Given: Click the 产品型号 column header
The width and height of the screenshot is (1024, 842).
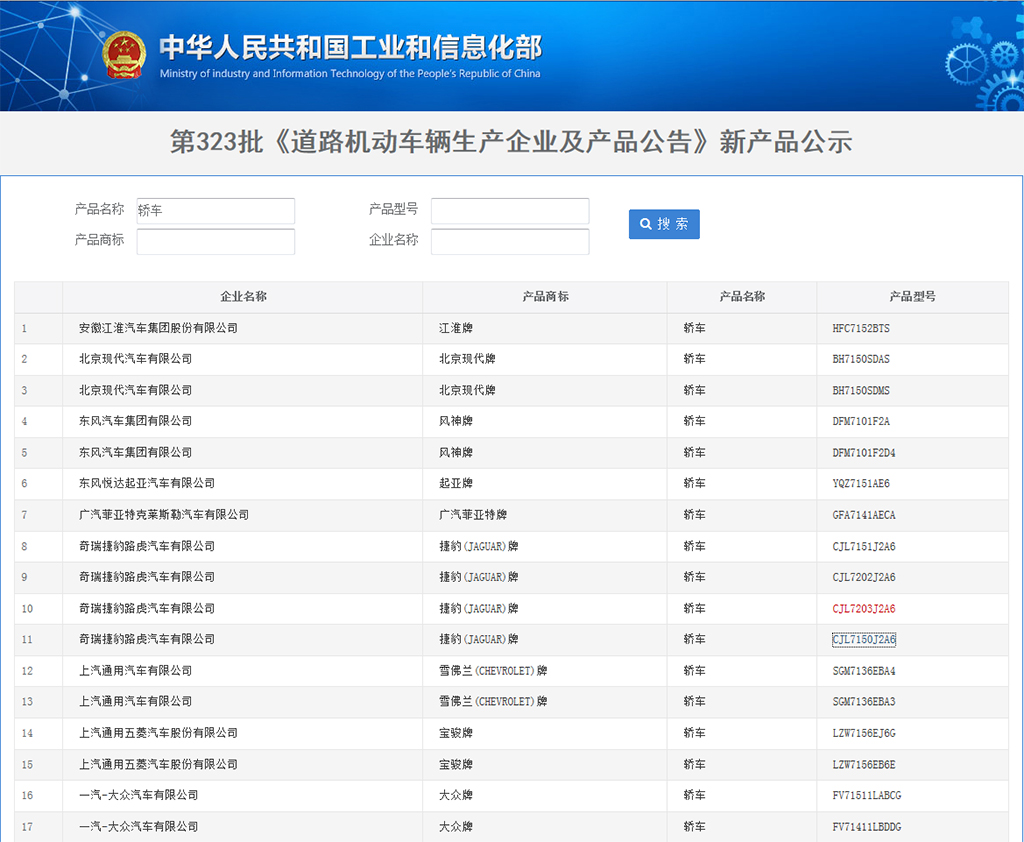Looking at the screenshot, I should tap(912, 297).
